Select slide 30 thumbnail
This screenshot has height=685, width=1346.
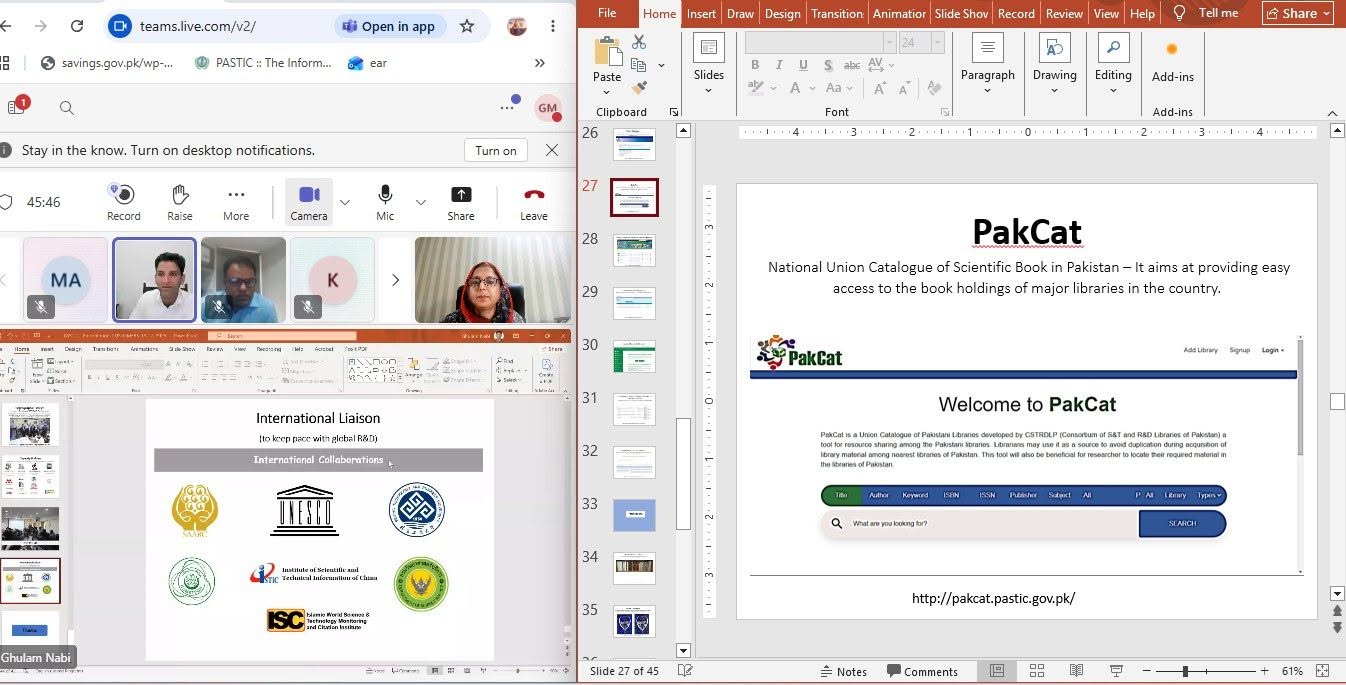tap(634, 356)
